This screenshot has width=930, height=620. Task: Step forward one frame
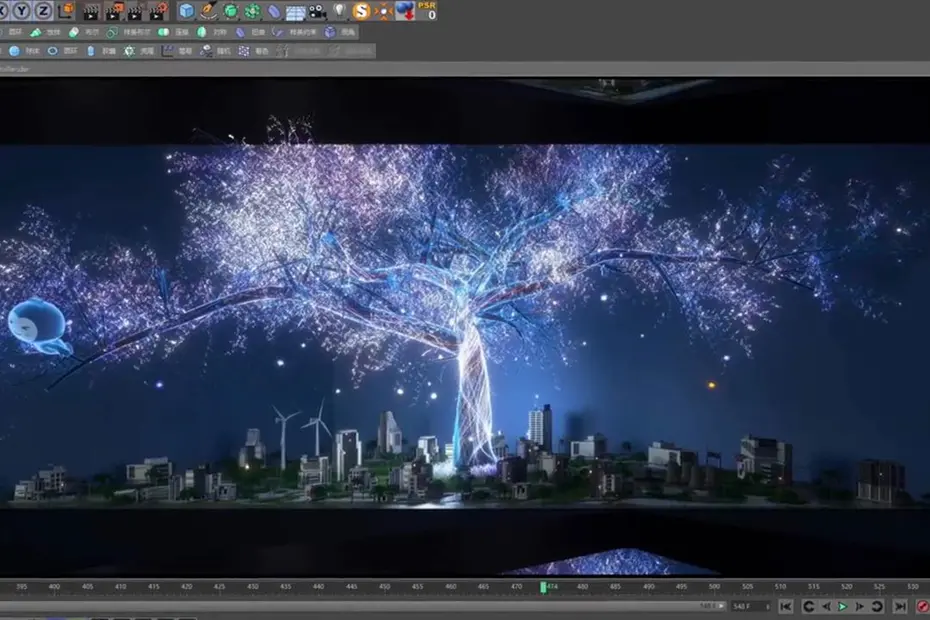[859, 606]
